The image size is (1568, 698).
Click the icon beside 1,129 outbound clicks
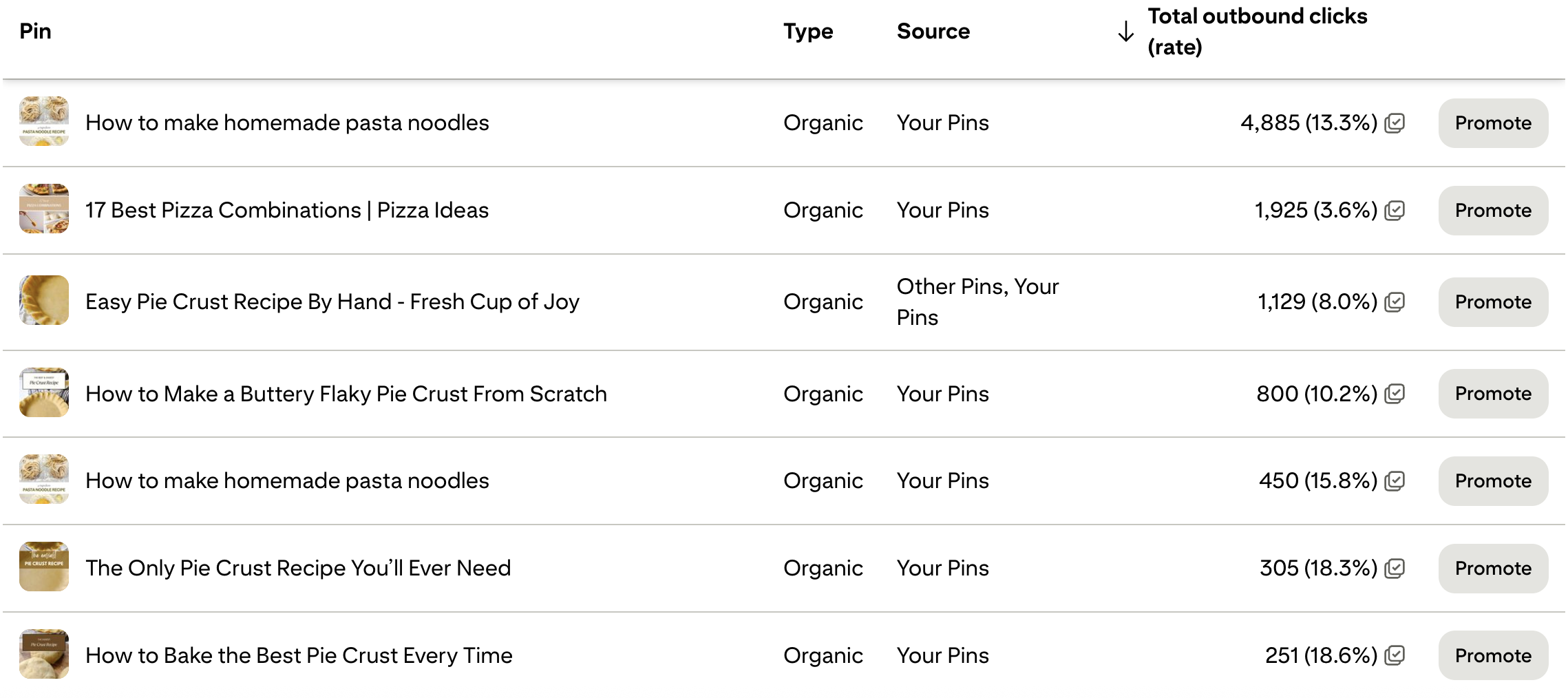click(x=1395, y=301)
